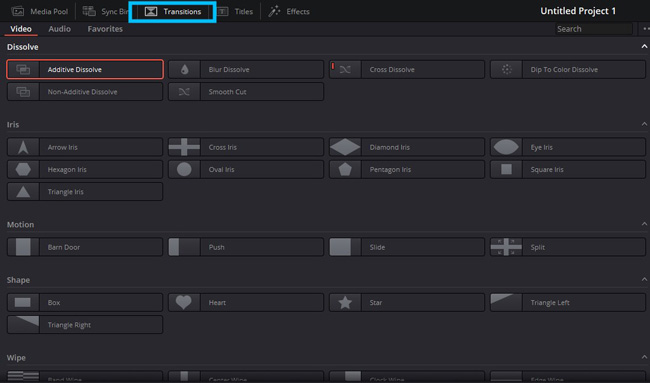650x383 pixels.
Task: Open the Effects panel
Action: tap(289, 12)
